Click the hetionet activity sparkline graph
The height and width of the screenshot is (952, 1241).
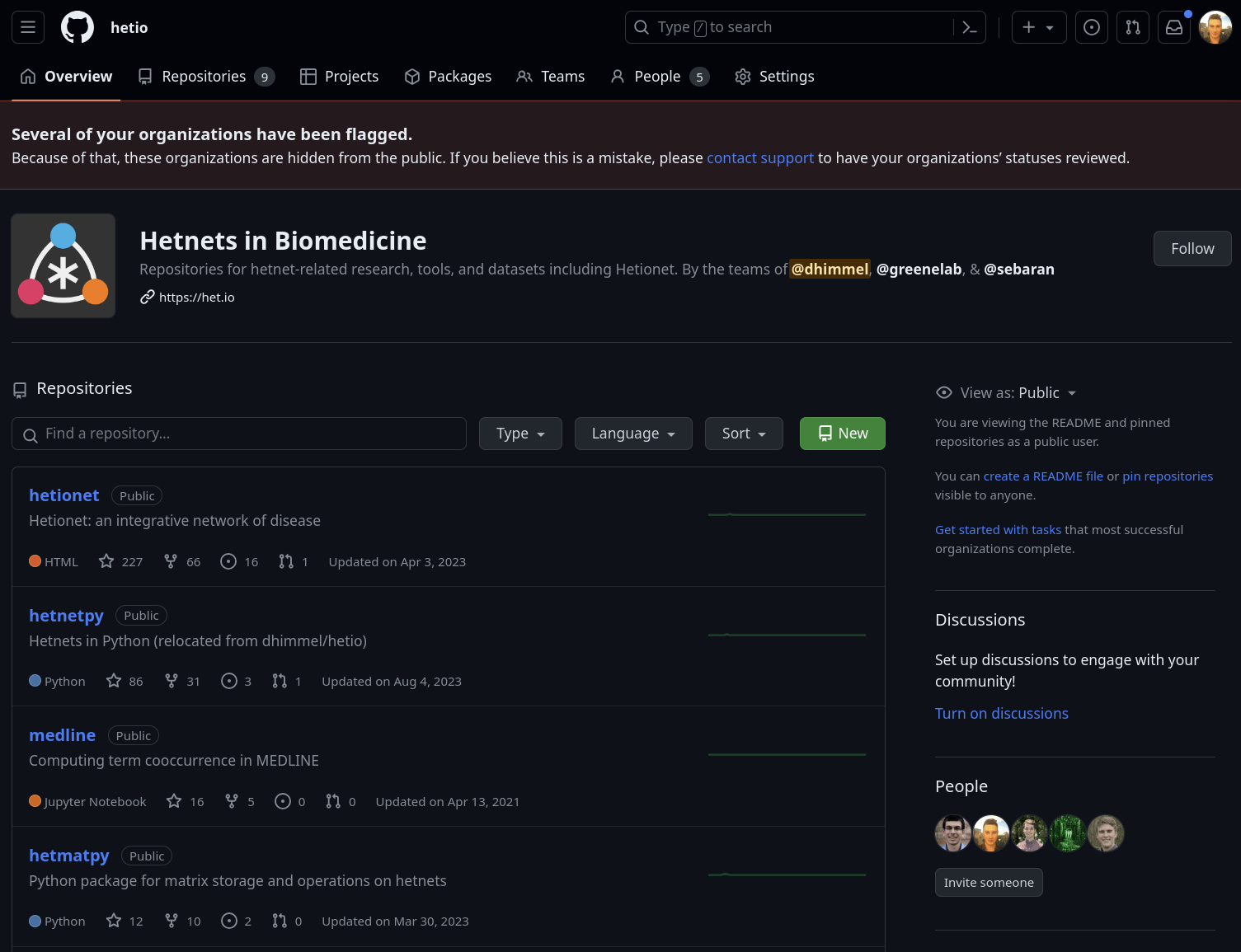coord(787,514)
